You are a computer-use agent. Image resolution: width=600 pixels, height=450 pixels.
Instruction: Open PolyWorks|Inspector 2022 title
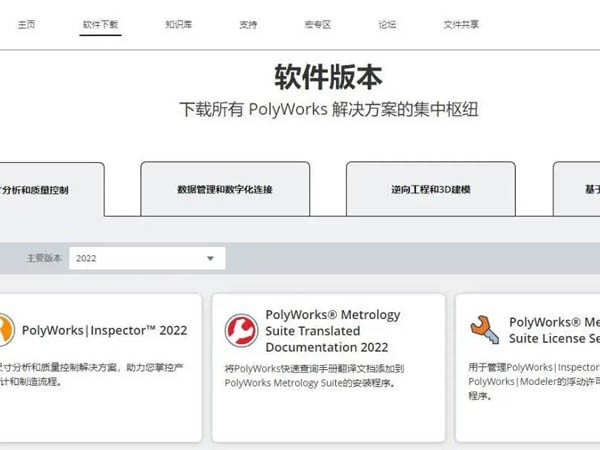coord(104,330)
